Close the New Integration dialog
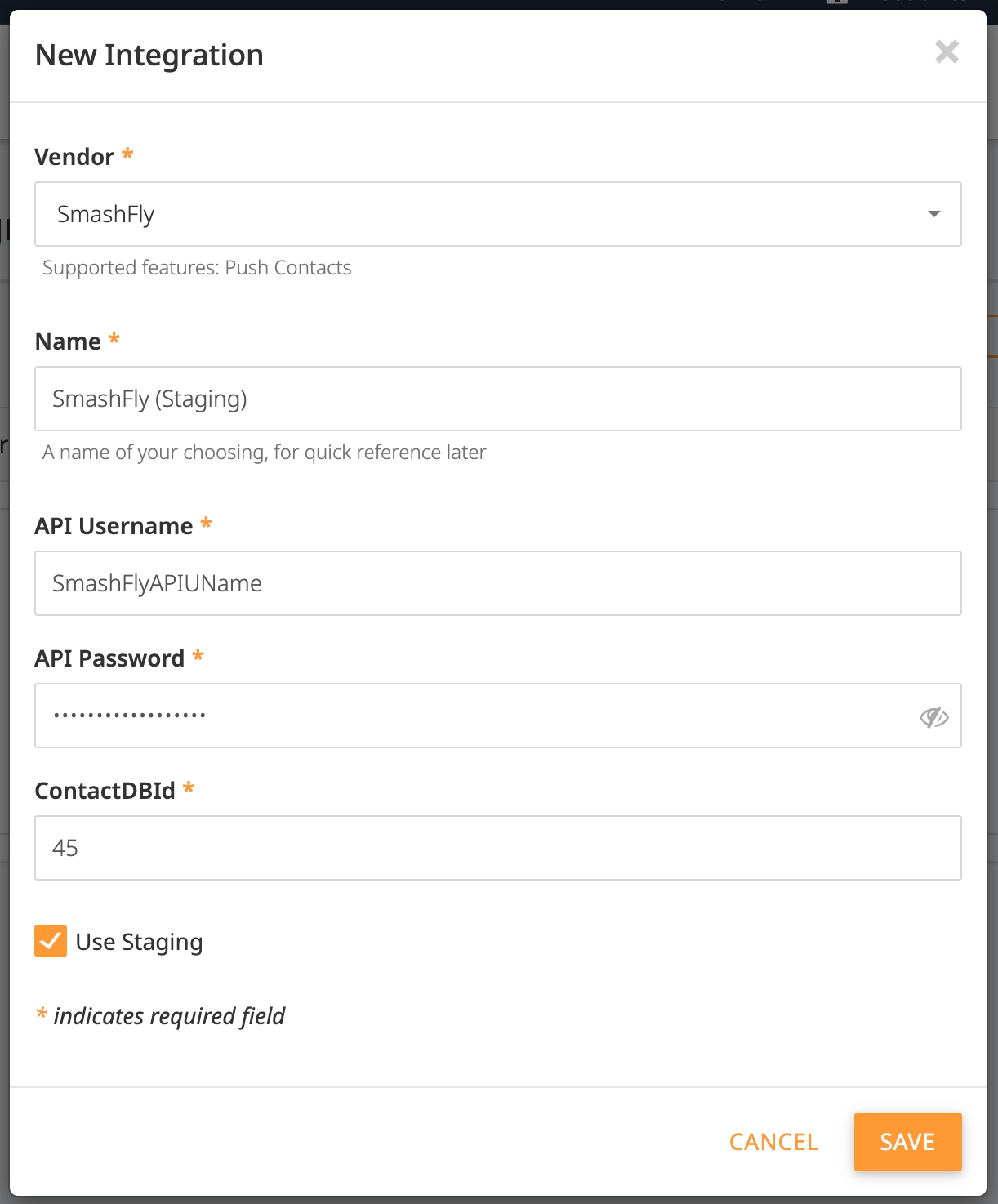998x1204 pixels. (x=947, y=52)
